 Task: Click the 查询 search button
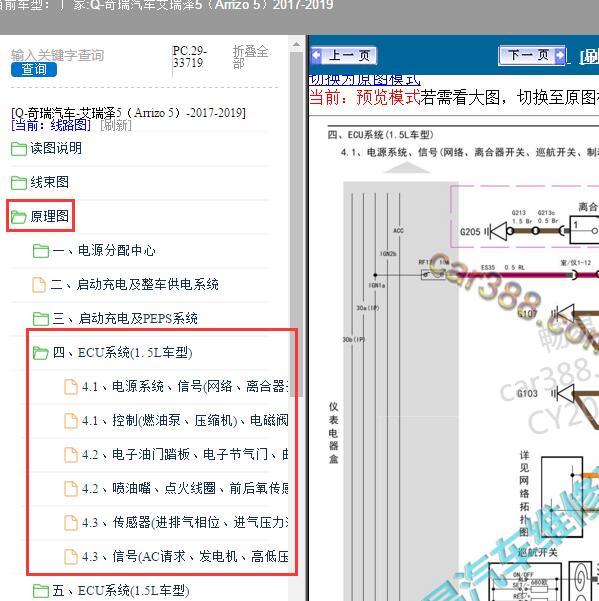point(34,69)
